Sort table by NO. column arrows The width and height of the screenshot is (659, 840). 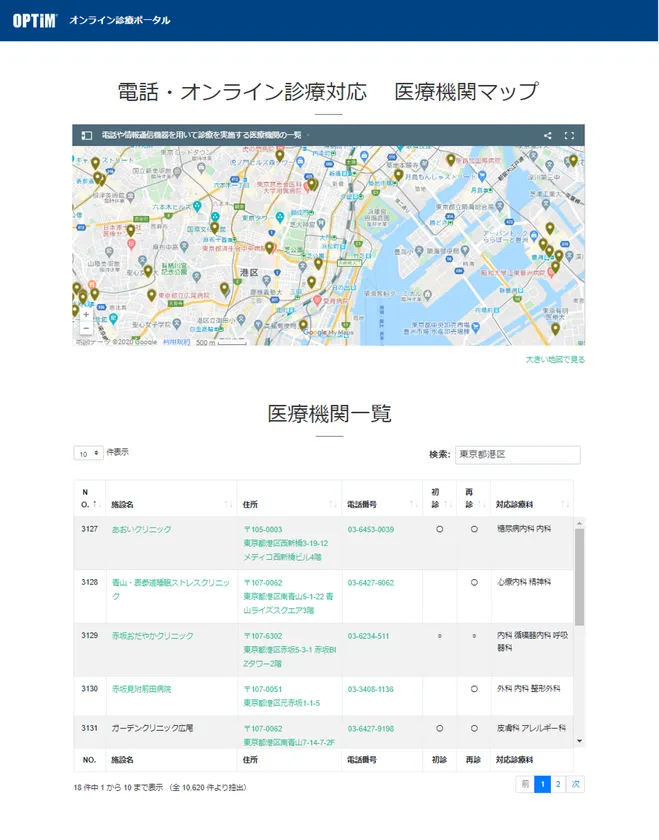95,504
